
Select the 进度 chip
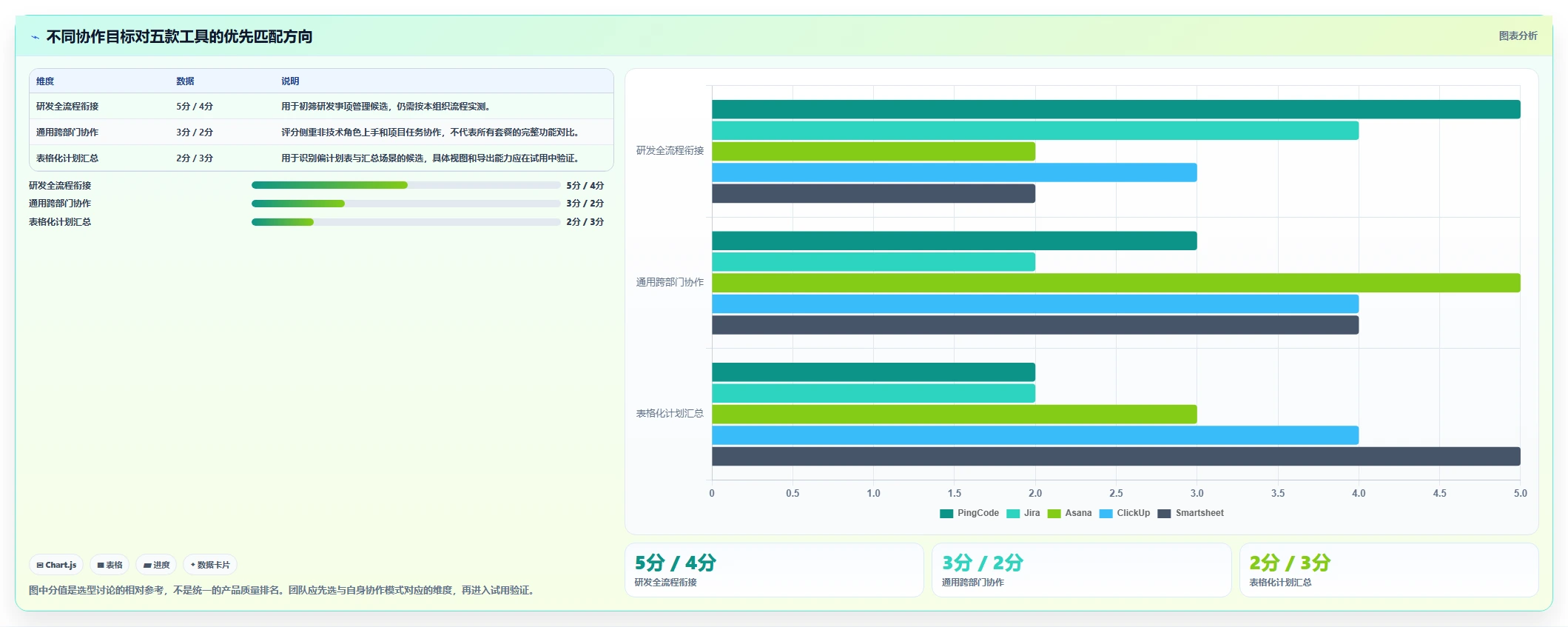[x=156, y=565]
